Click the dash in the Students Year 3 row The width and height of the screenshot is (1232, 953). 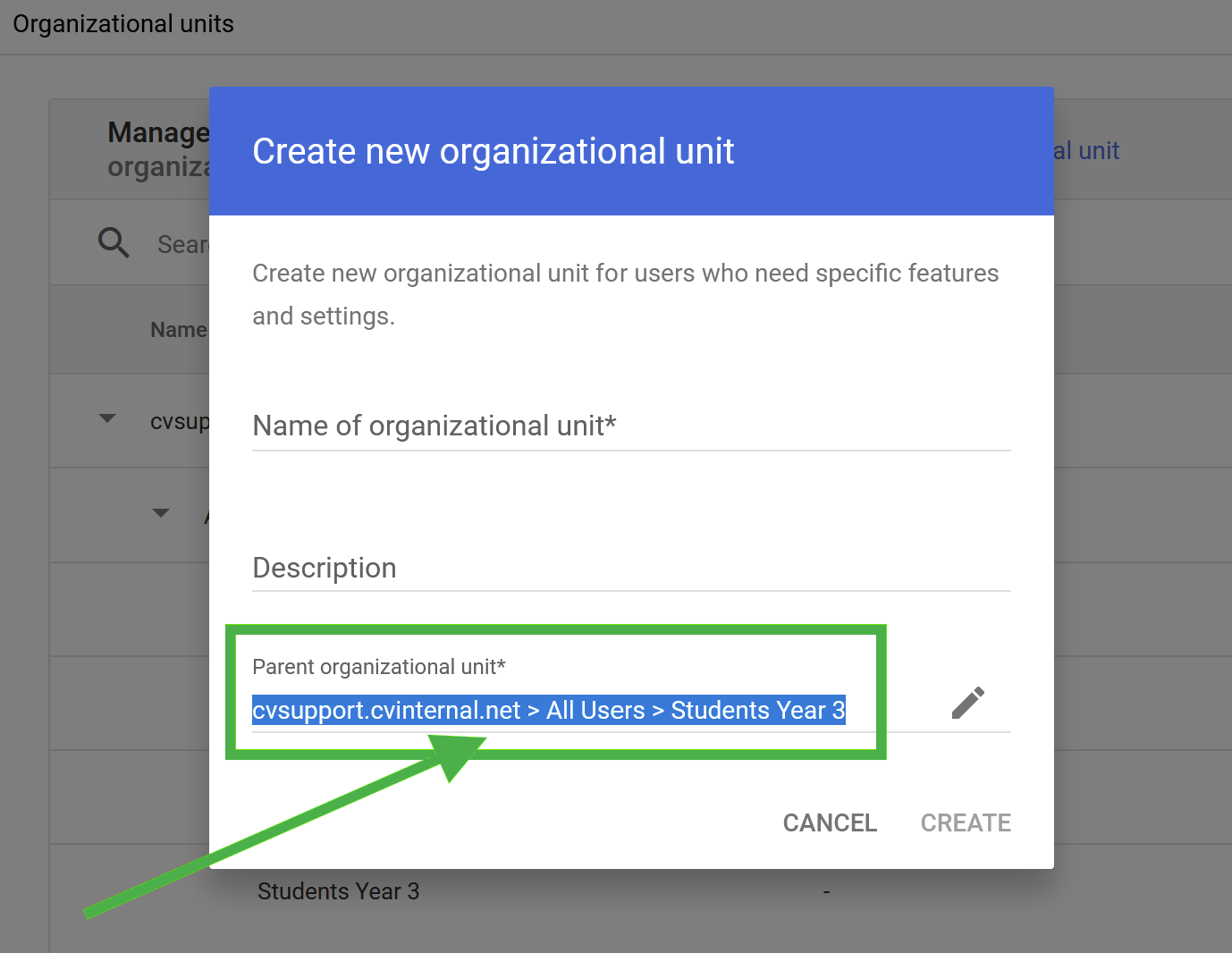click(x=825, y=890)
